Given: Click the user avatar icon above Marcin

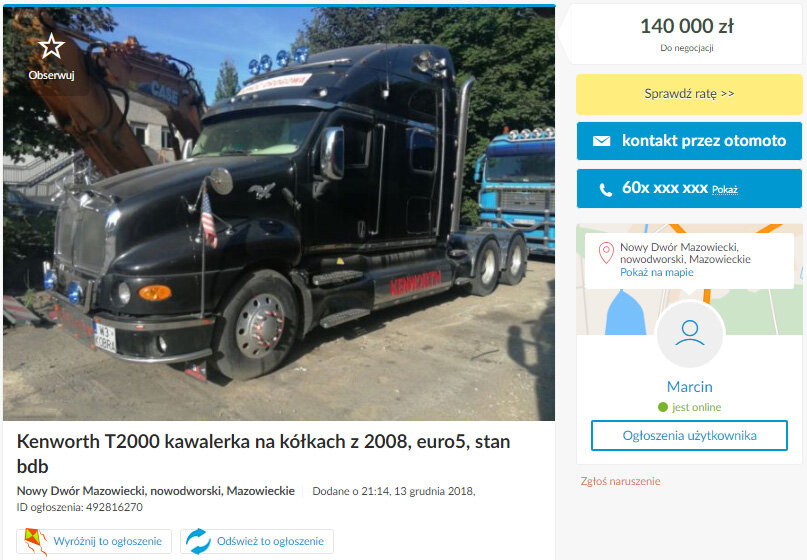Looking at the screenshot, I should [x=690, y=334].
